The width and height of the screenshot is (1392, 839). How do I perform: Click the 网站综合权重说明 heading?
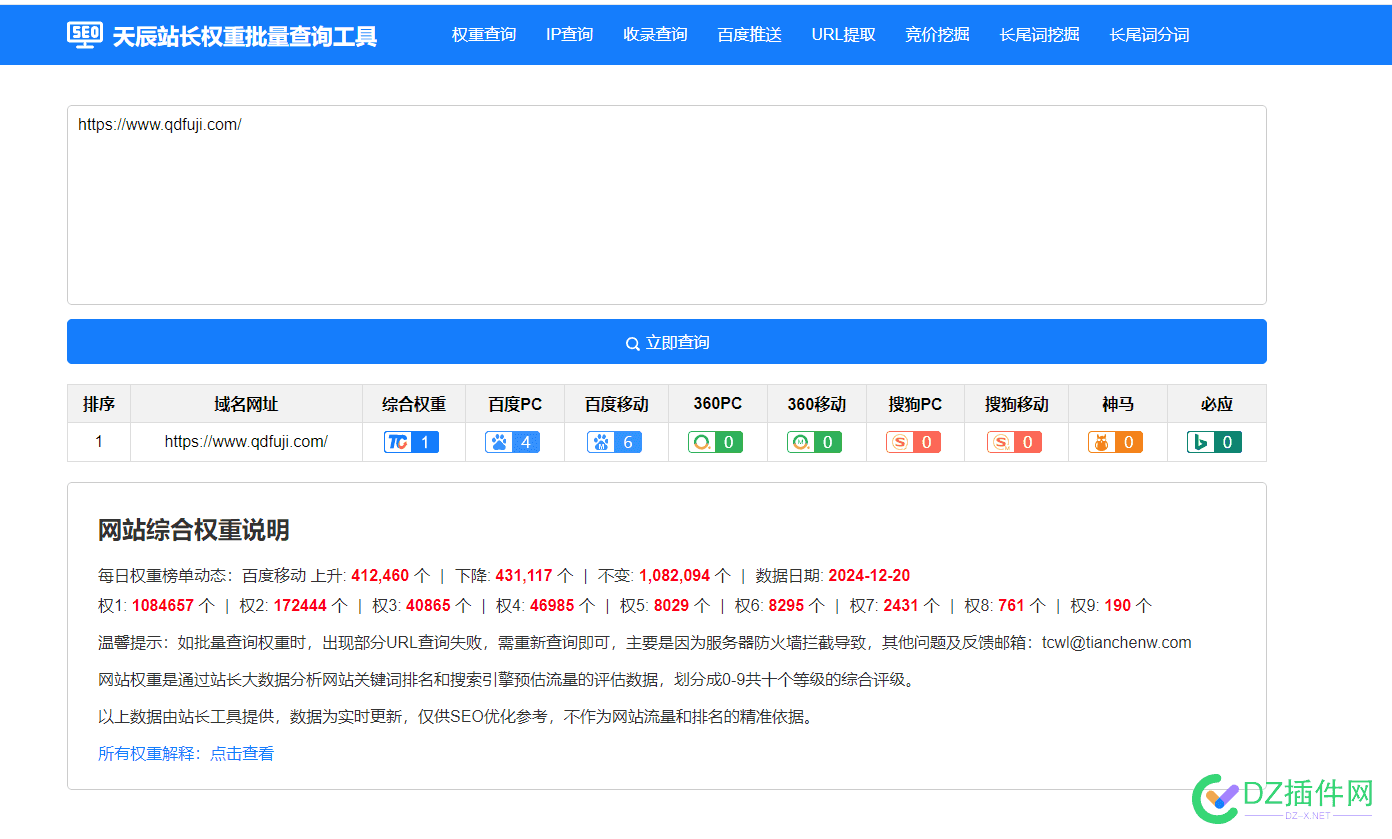pyautogui.click(x=194, y=530)
